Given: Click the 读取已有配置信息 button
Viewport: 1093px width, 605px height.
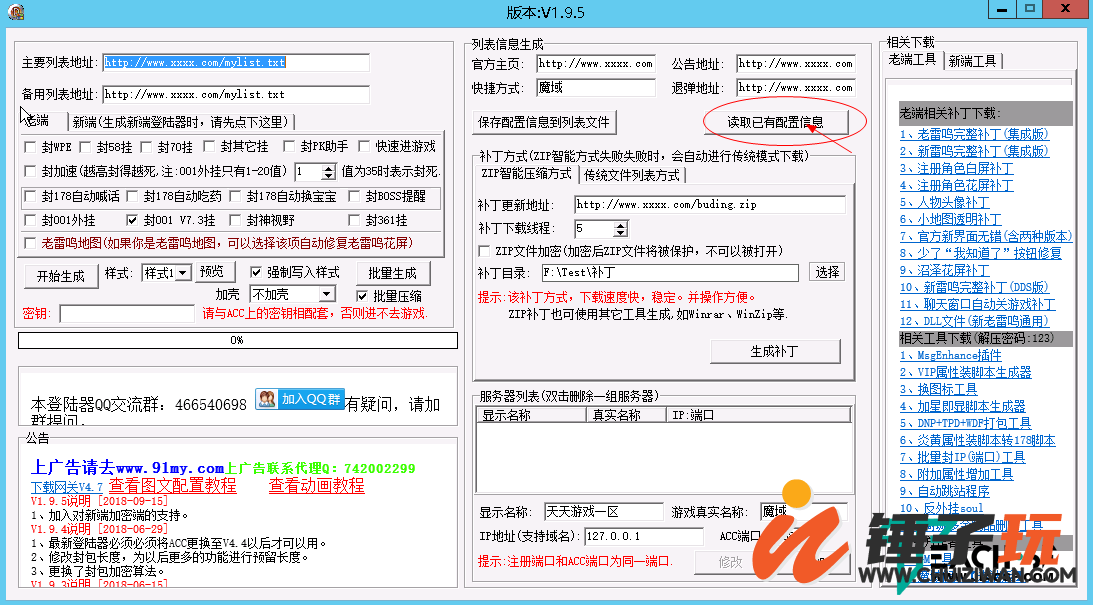Looking at the screenshot, I should [775, 122].
